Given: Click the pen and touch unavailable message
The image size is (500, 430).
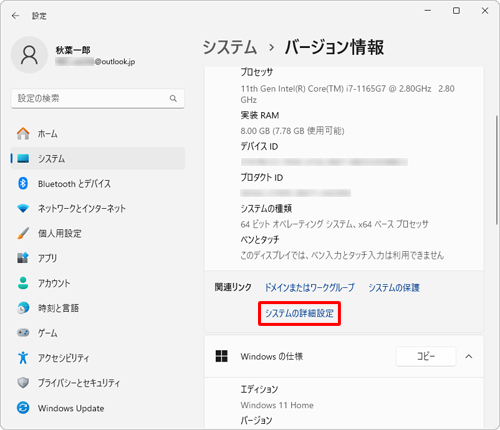Looking at the screenshot, I should (342, 255).
